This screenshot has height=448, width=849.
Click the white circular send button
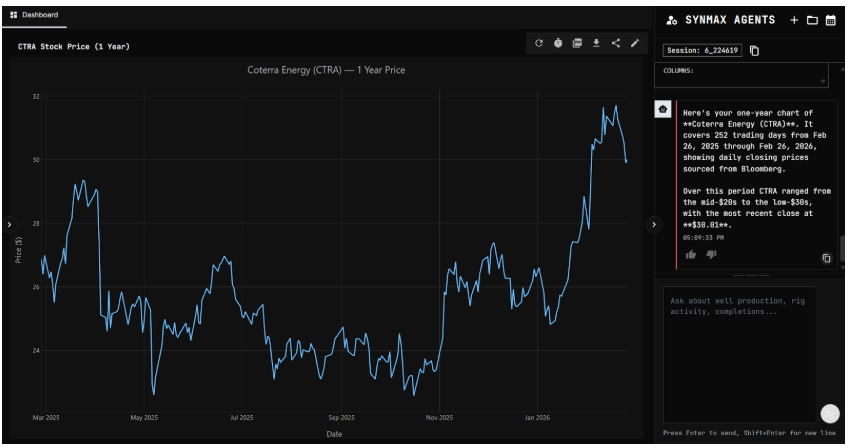[829, 414]
